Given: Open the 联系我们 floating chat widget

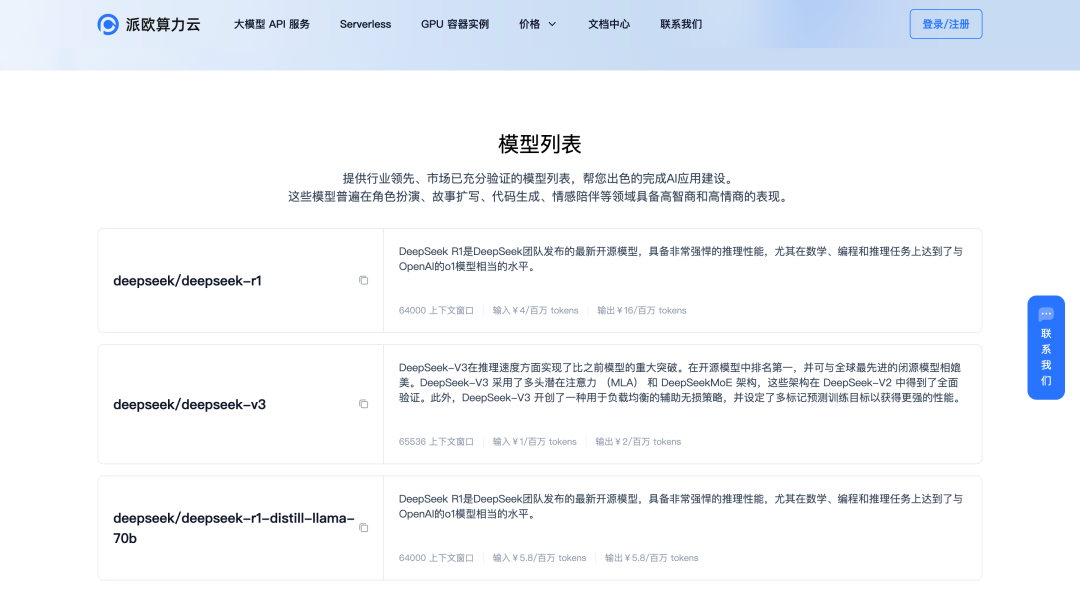Looking at the screenshot, I should [x=1046, y=348].
